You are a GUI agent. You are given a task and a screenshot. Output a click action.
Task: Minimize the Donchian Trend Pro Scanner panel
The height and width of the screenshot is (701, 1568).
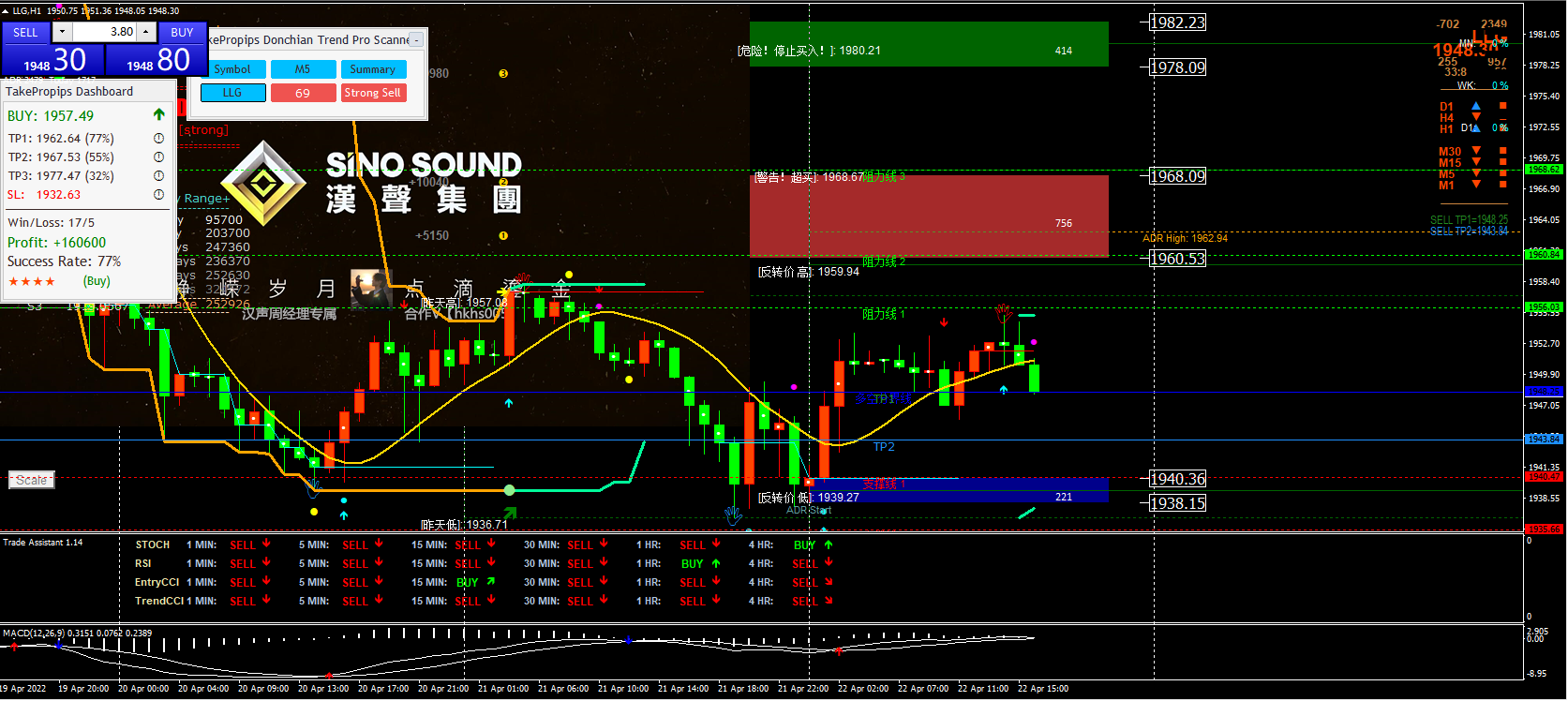click(x=417, y=40)
